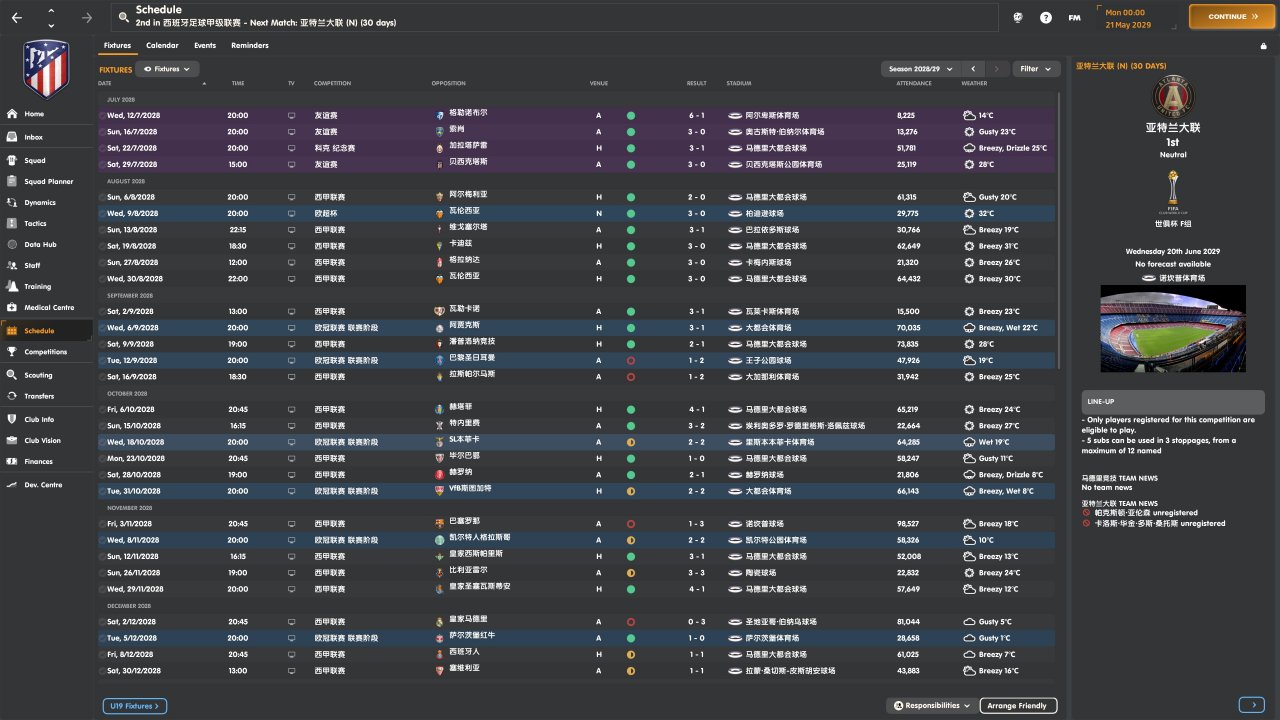The width and height of the screenshot is (1280, 720).
Task: Toggle reminder circle for Sun, 6/8/2028 fixture
Action: click(x=102, y=198)
